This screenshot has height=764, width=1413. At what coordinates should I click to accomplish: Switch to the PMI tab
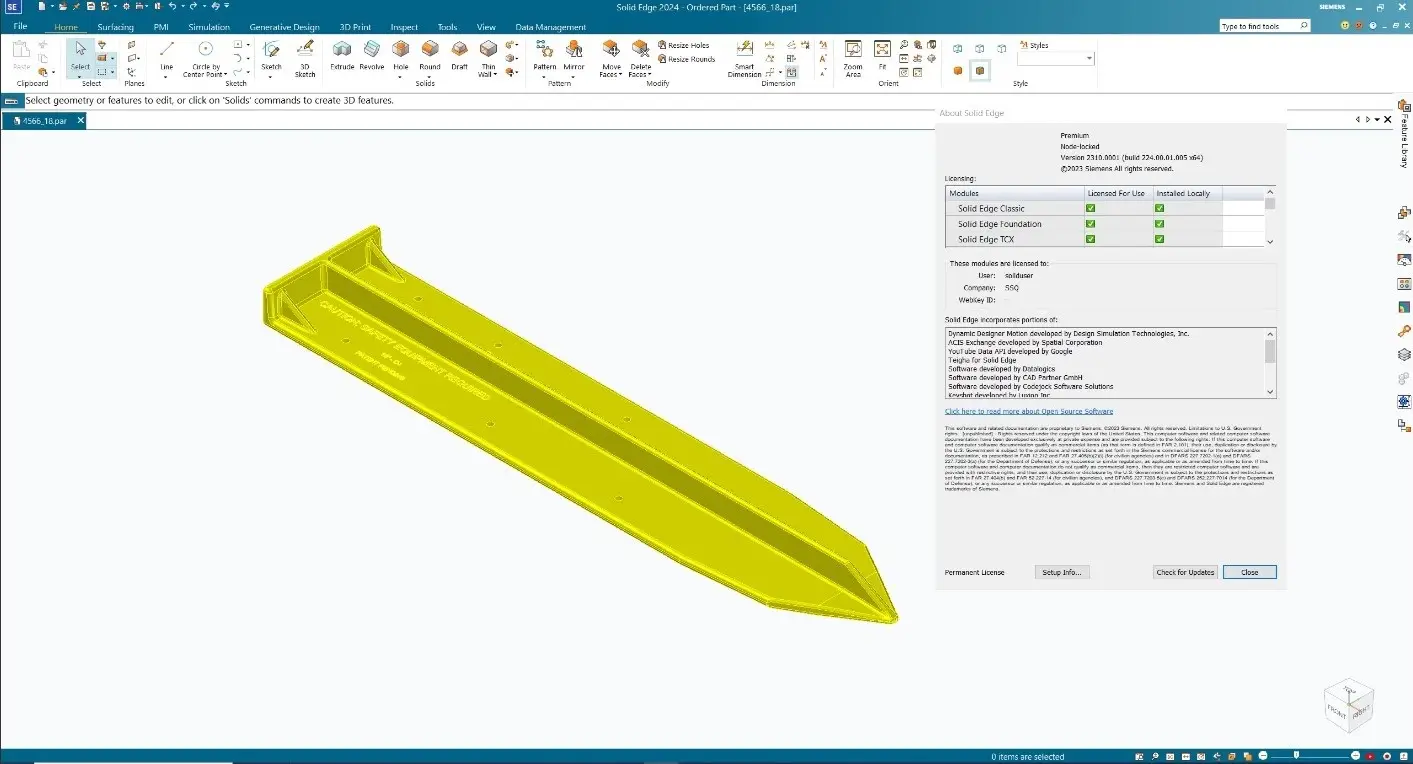[161, 27]
